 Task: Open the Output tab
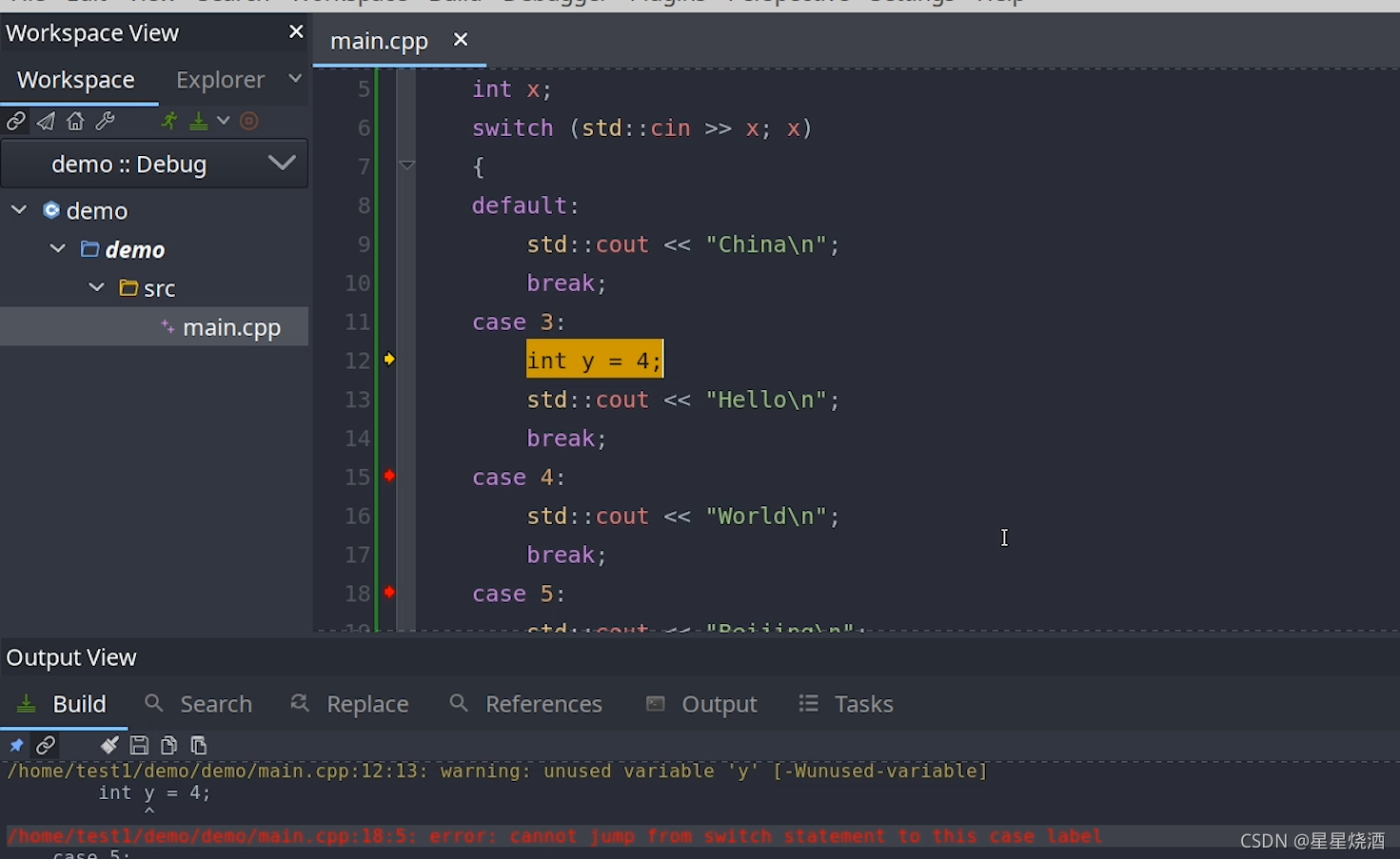701,704
